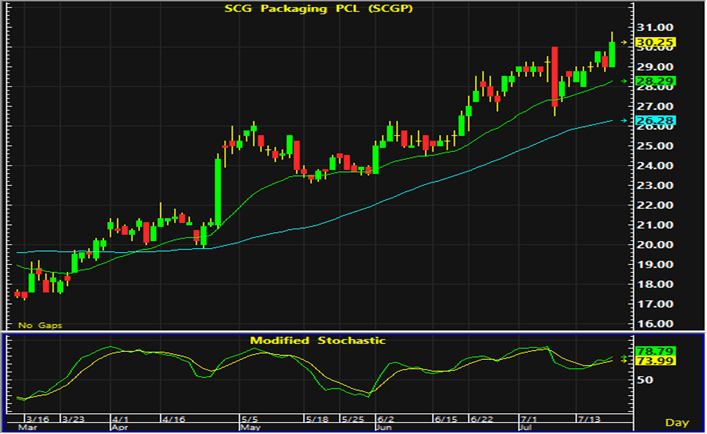Click the arrow beside the 30.25 label
The height and width of the screenshot is (434, 707).
coord(624,42)
